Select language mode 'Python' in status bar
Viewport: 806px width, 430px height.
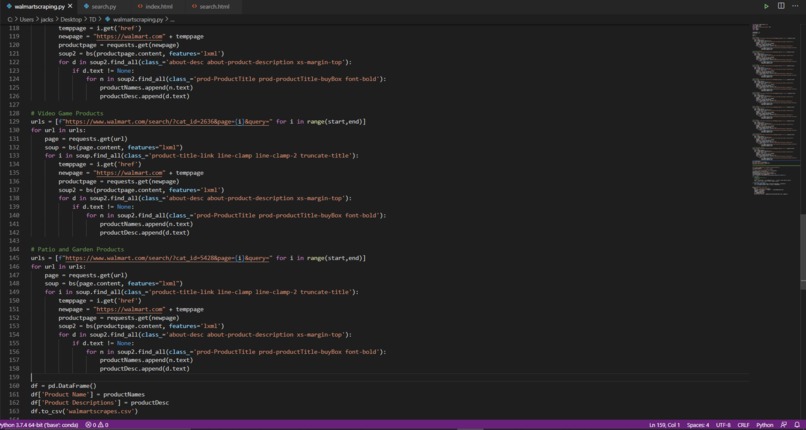tap(764, 425)
